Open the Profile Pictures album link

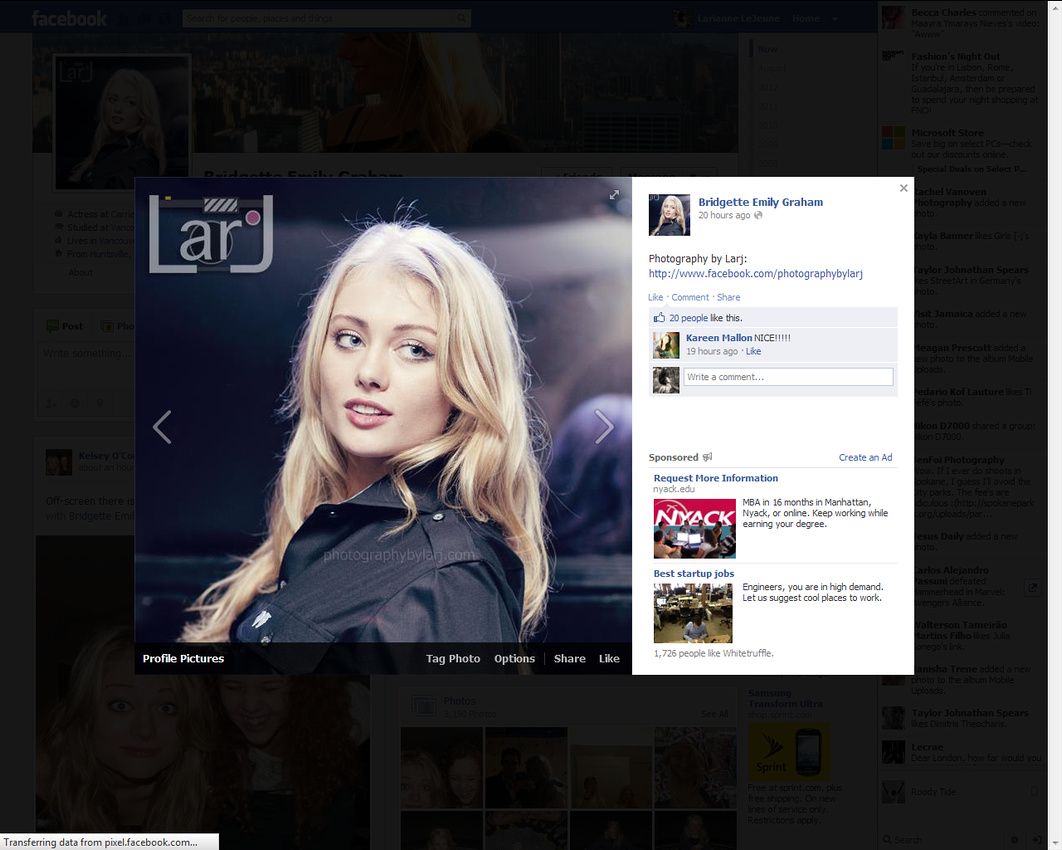click(183, 658)
